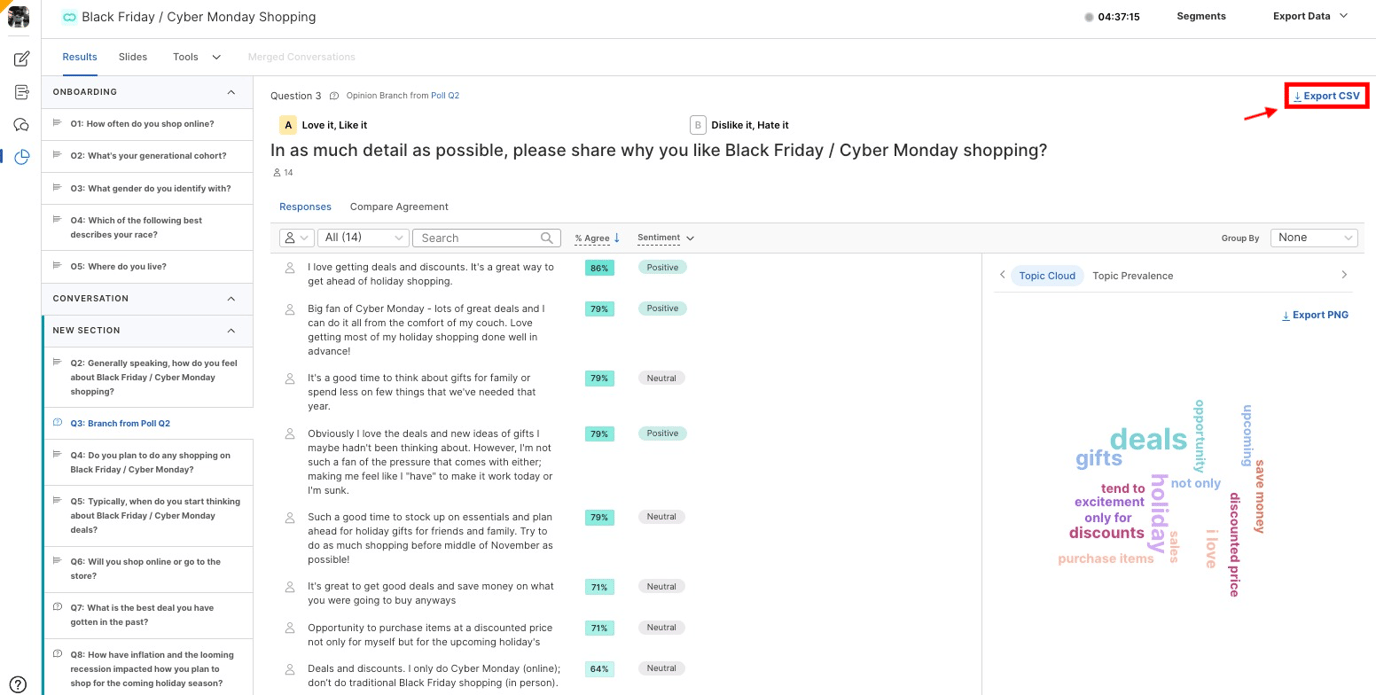Image resolution: width=1376 pixels, height=695 pixels.
Task: Click the search magnifier in responses filter bar
Action: tap(545, 237)
